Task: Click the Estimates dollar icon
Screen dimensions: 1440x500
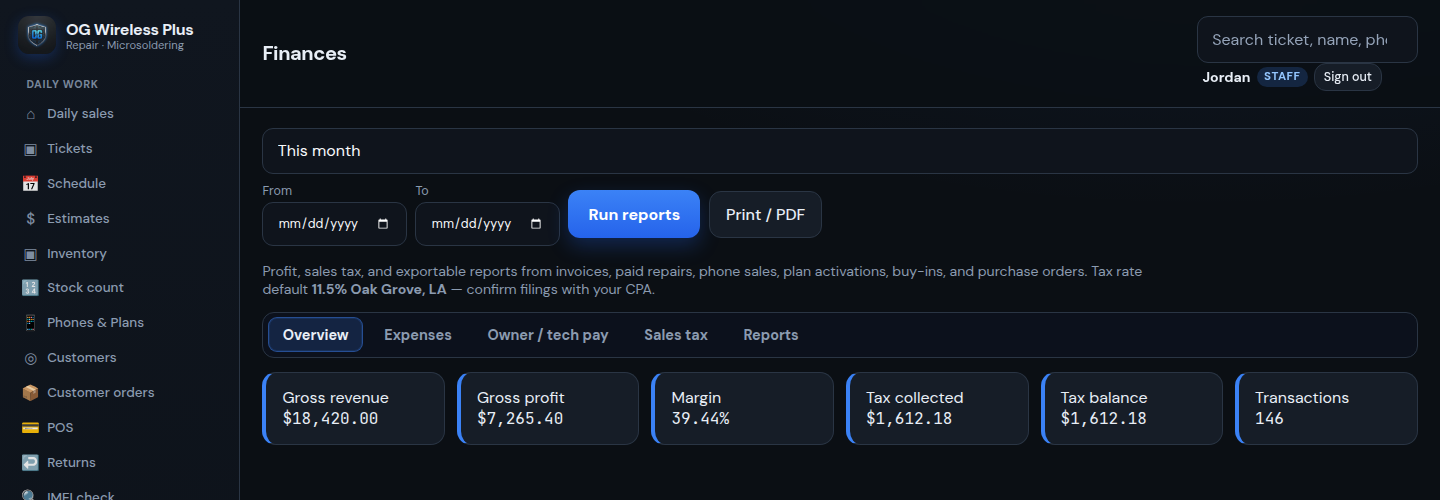Action: pyautogui.click(x=30, y=219)
